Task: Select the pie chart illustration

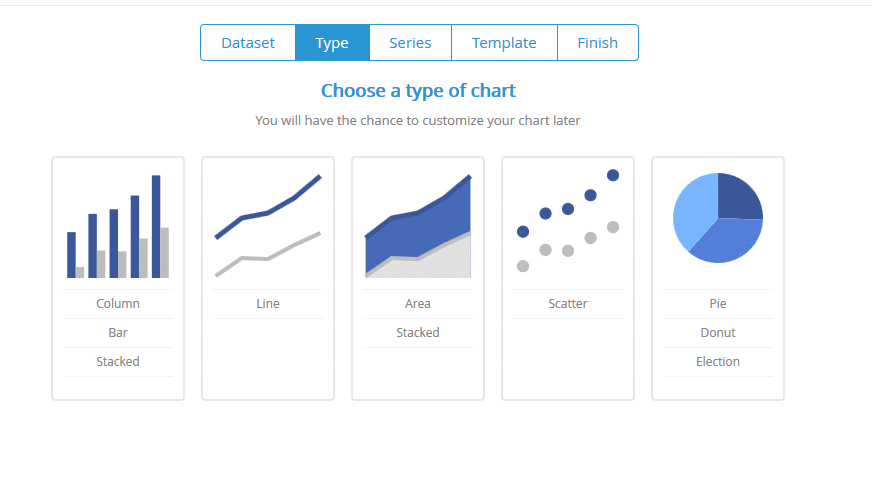Action: (718, 218)
